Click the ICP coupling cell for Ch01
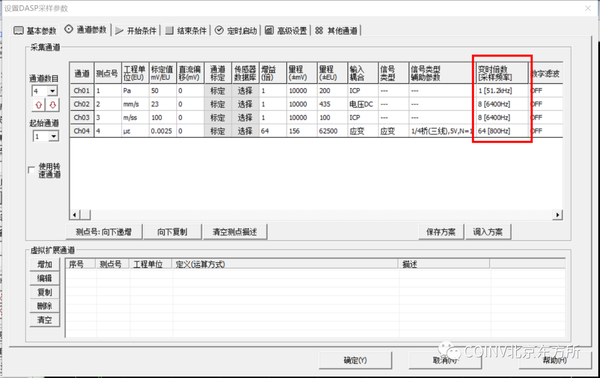This screenshot has width=600, height=378. coord(363,91)
